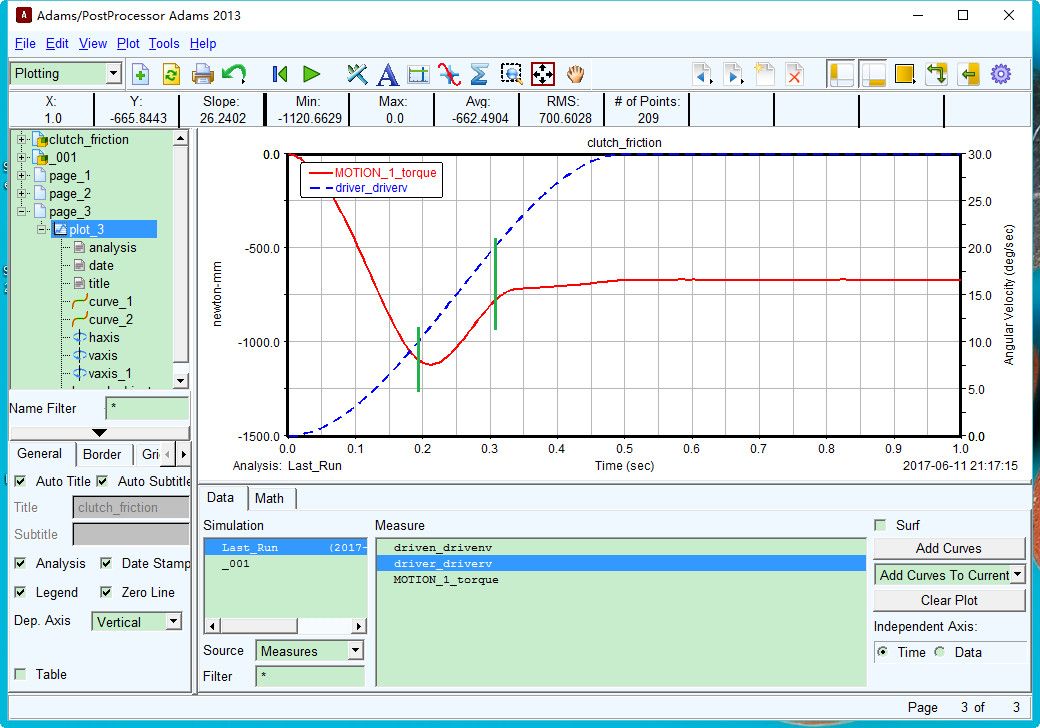Select the plot tools crossed-tools icon
Image resolution: width=1040 pixels, height=728 pixels.
[x=357, y=74]
